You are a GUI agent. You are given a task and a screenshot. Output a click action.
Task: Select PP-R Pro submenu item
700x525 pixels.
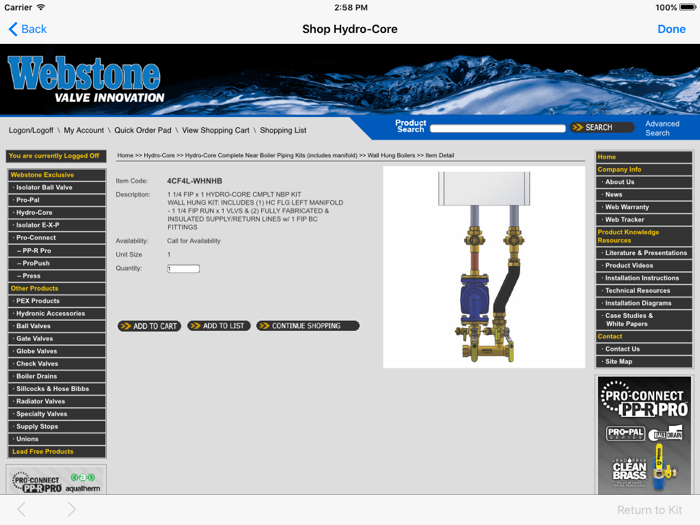(x=57, y=250)
